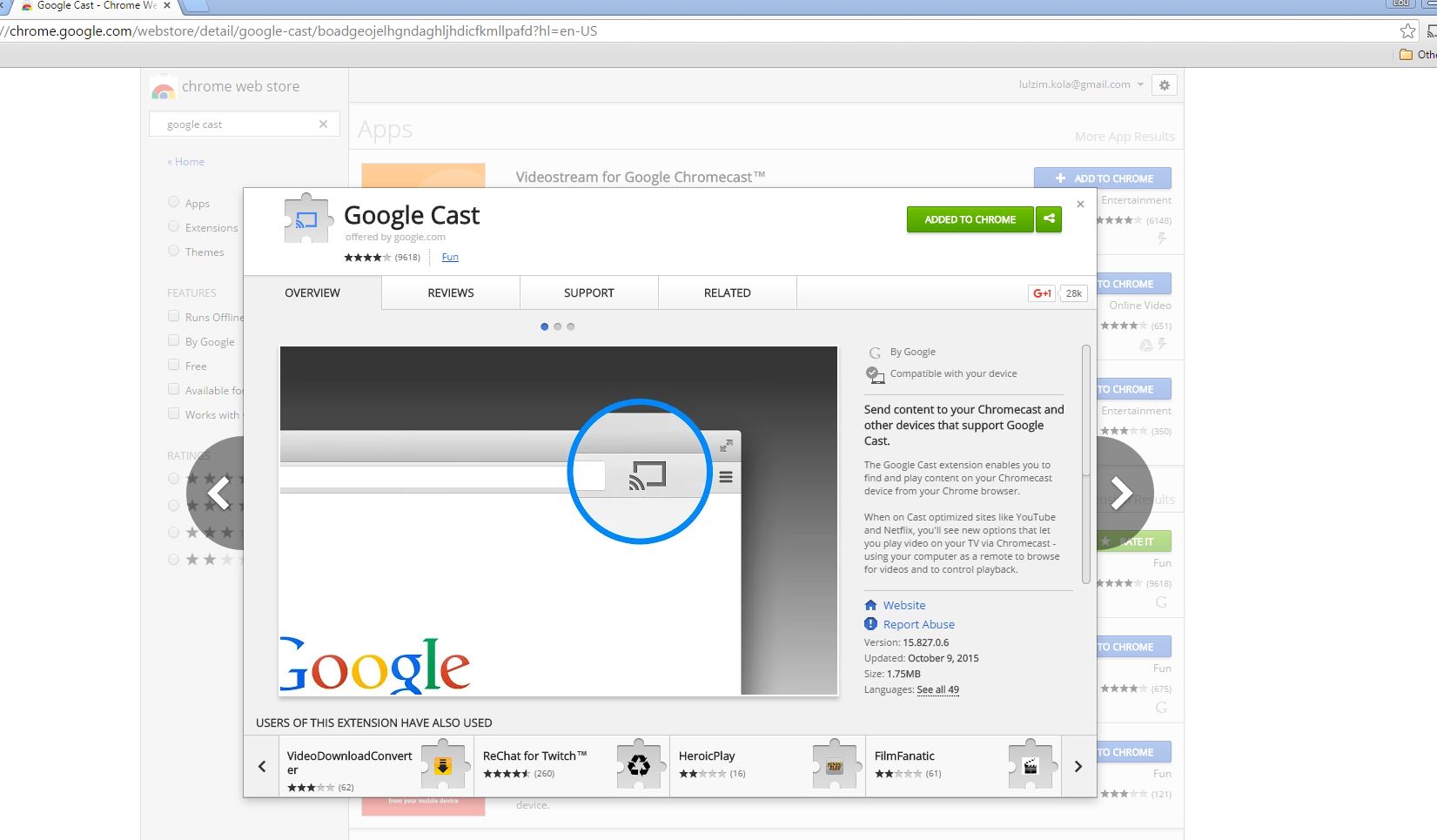
Task: Click the 28k plus-one count
Action: 1074,293
